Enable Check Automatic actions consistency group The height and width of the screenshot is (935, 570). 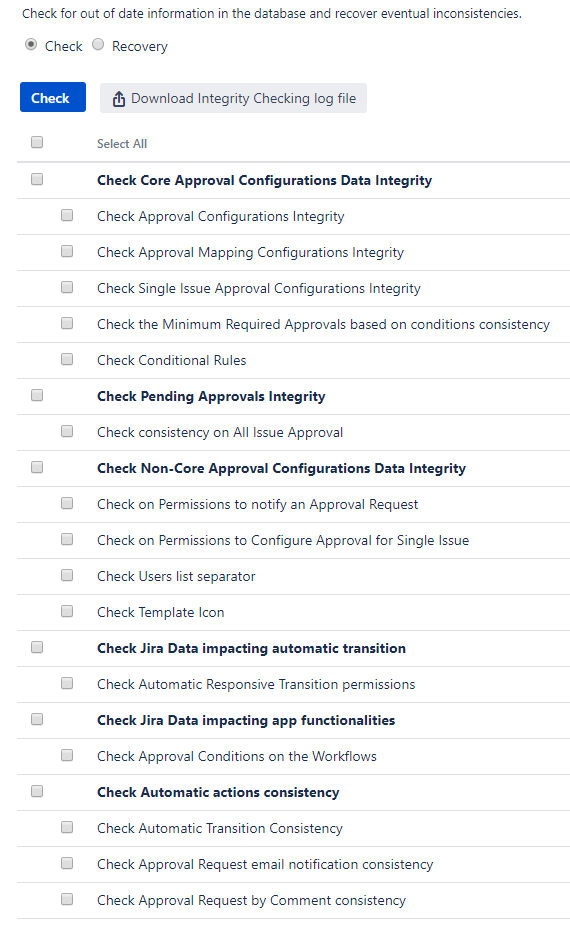tap(37, 791)
